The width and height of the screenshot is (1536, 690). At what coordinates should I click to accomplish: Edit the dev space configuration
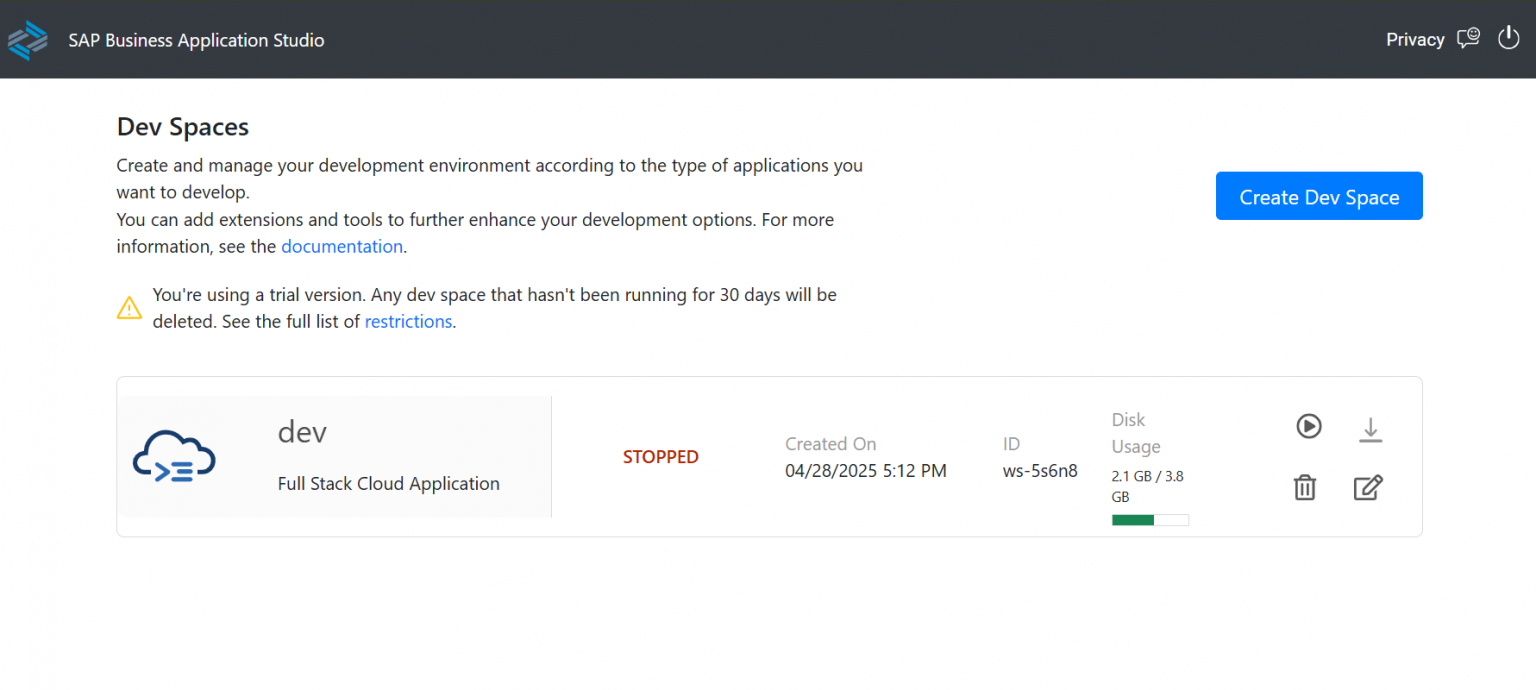click(1368, 487)
